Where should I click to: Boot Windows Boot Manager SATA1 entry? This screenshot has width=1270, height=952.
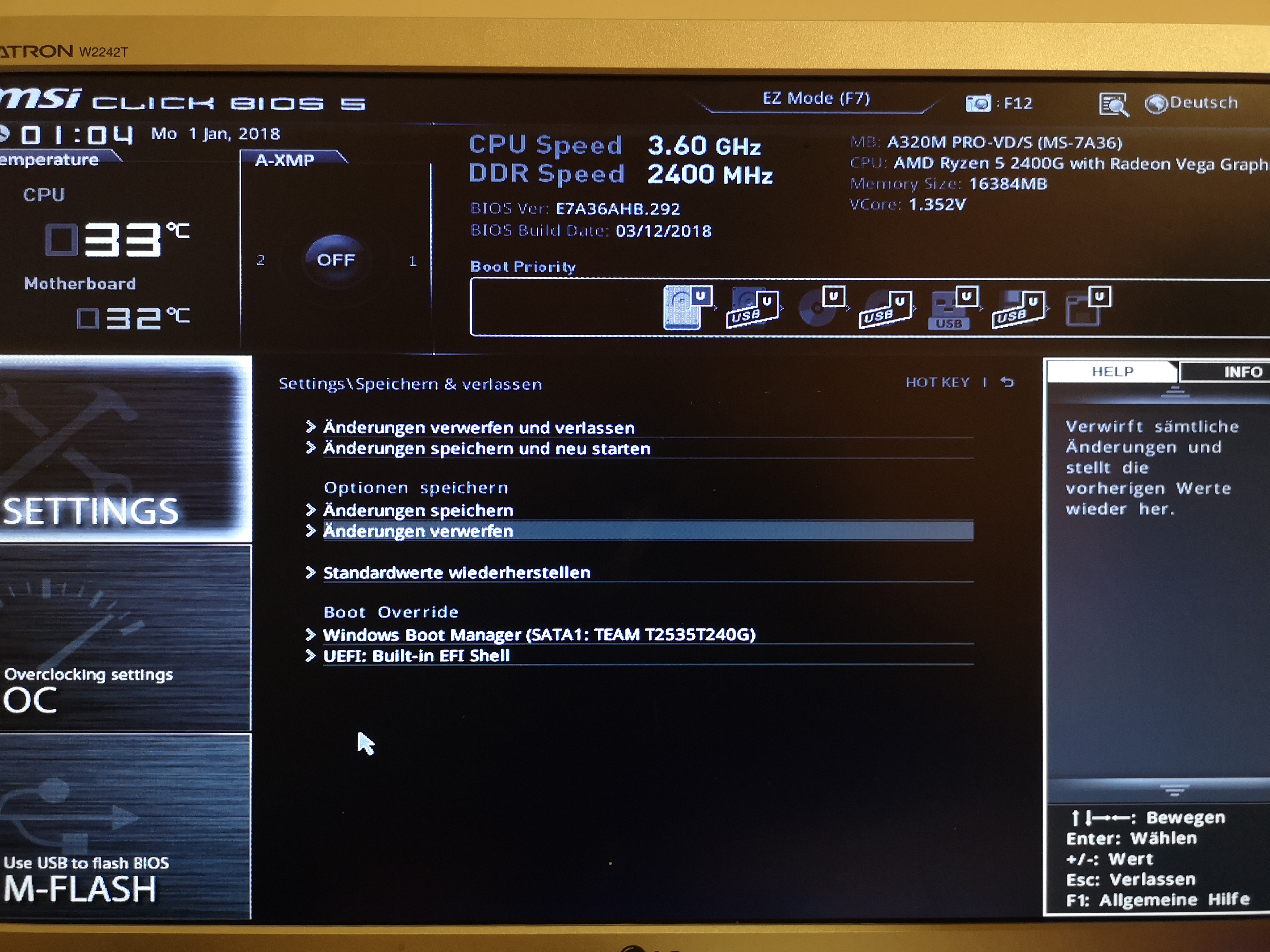click(539, 635)
